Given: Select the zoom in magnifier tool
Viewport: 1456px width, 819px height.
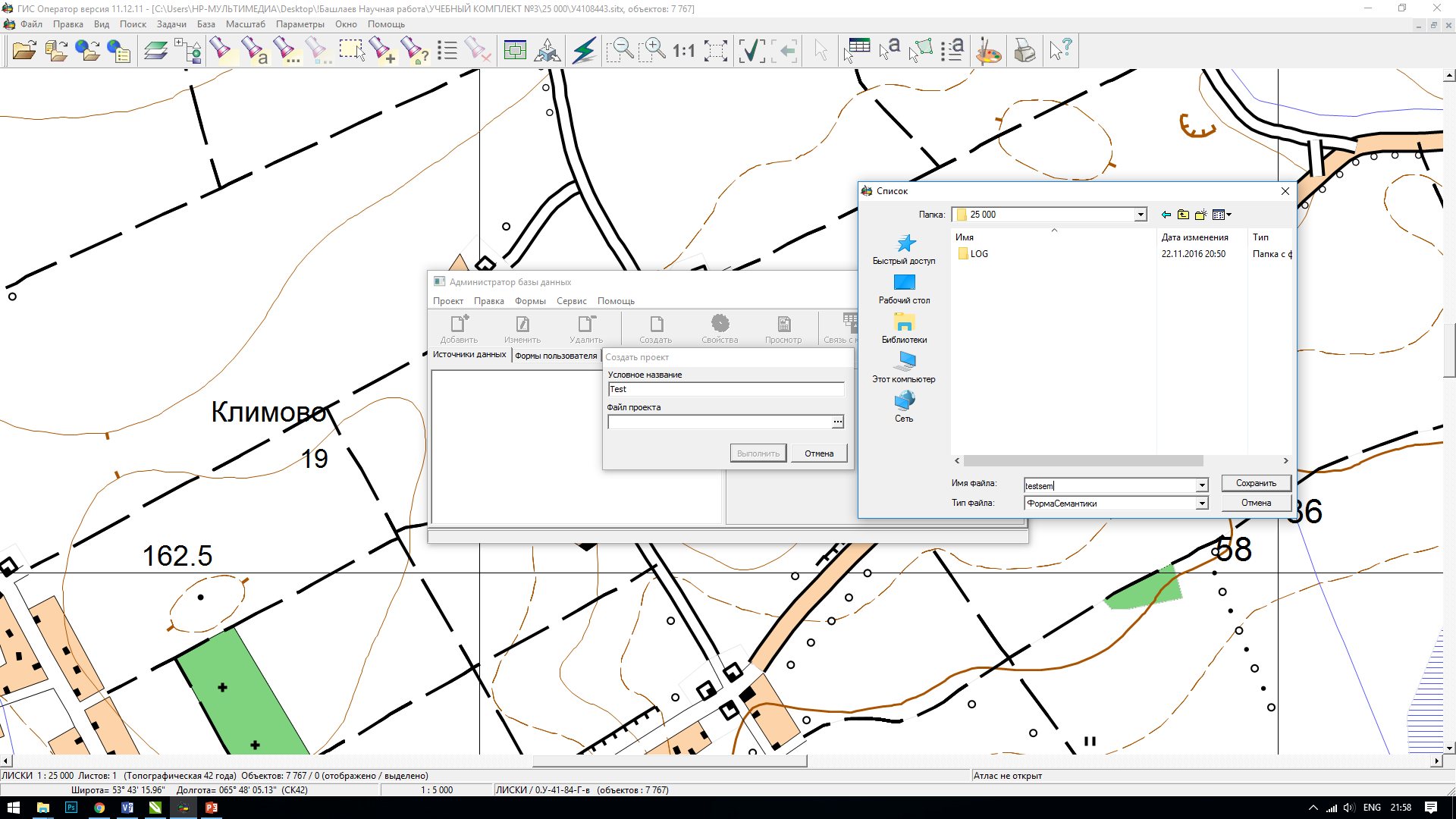Looking at the screenshot, I should (651, 51).
